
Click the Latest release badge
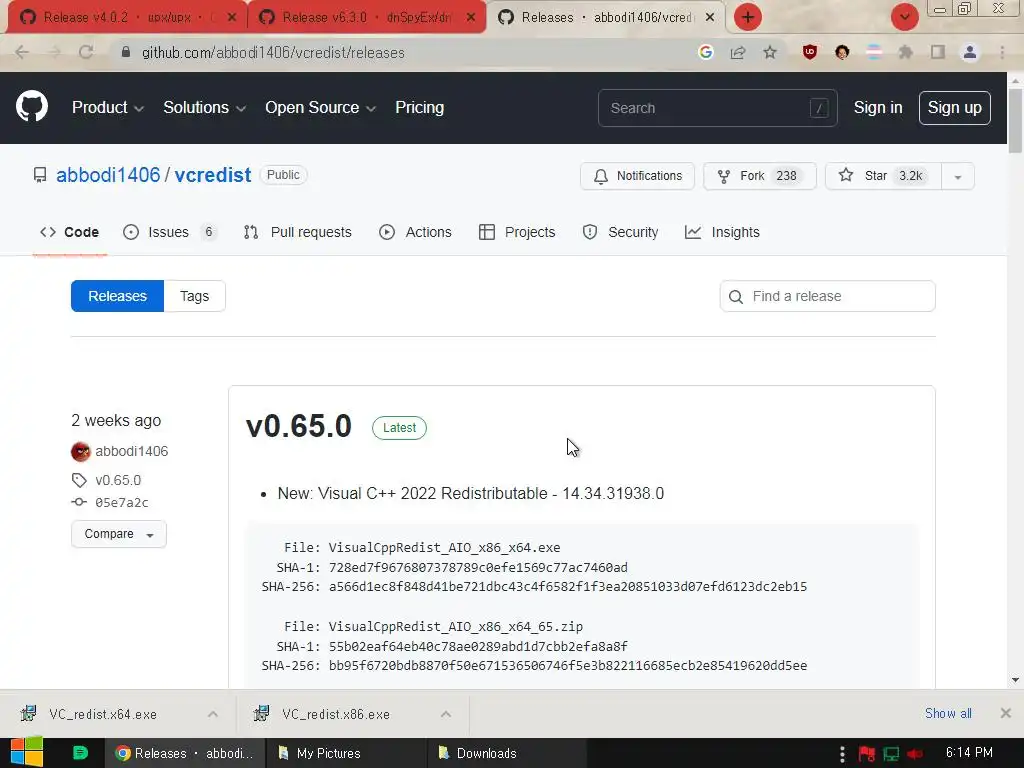pyautogui.click(x=399, y=428)
